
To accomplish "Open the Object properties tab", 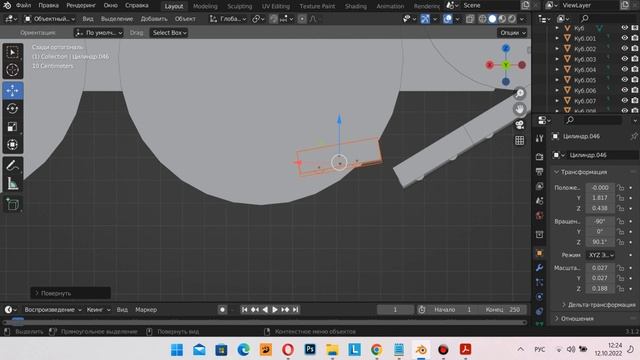I will [x=540, y=253].
